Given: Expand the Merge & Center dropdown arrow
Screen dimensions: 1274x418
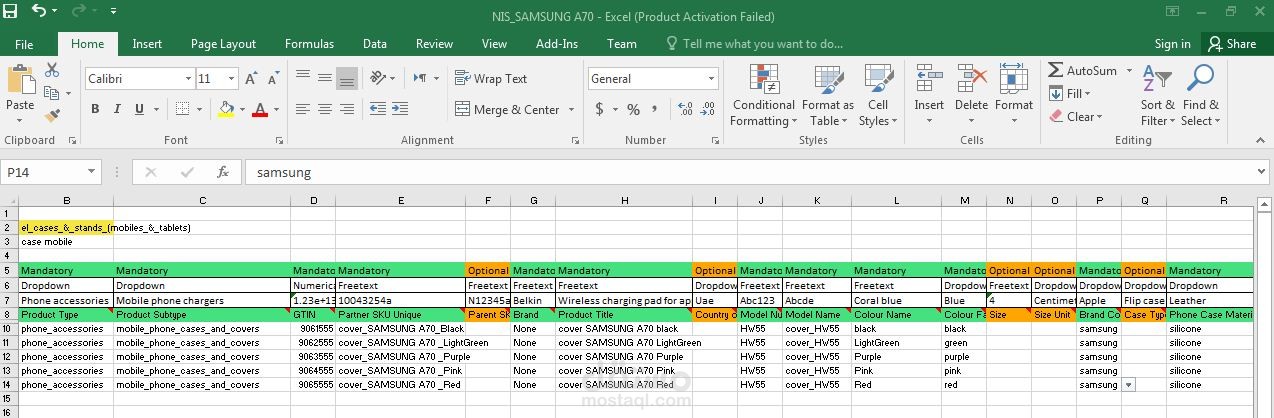Looking at the screenshot, I should point(572,110).
